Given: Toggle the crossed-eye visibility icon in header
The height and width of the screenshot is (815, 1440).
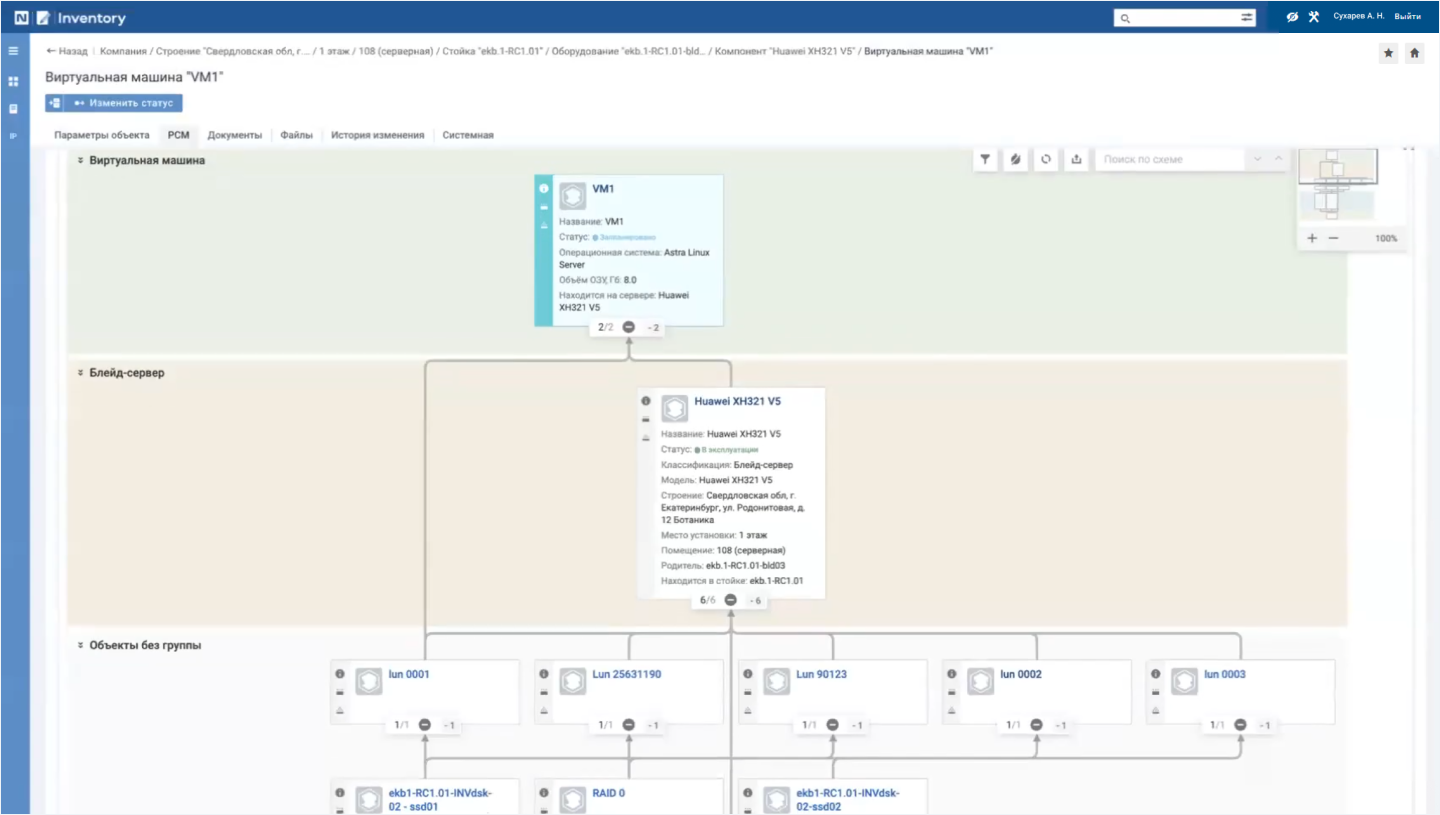Looking at the screenshot, I should pyautogui.click(x=1292, y=17).
